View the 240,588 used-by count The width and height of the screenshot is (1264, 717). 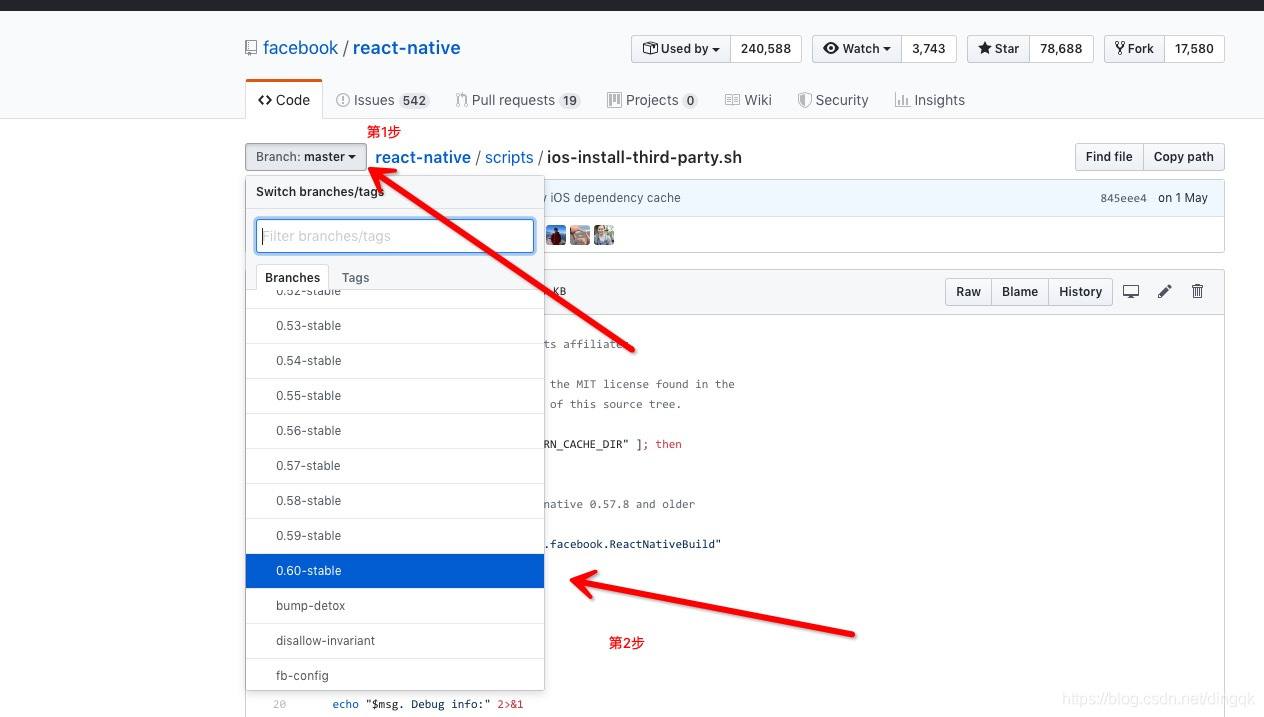766,48
